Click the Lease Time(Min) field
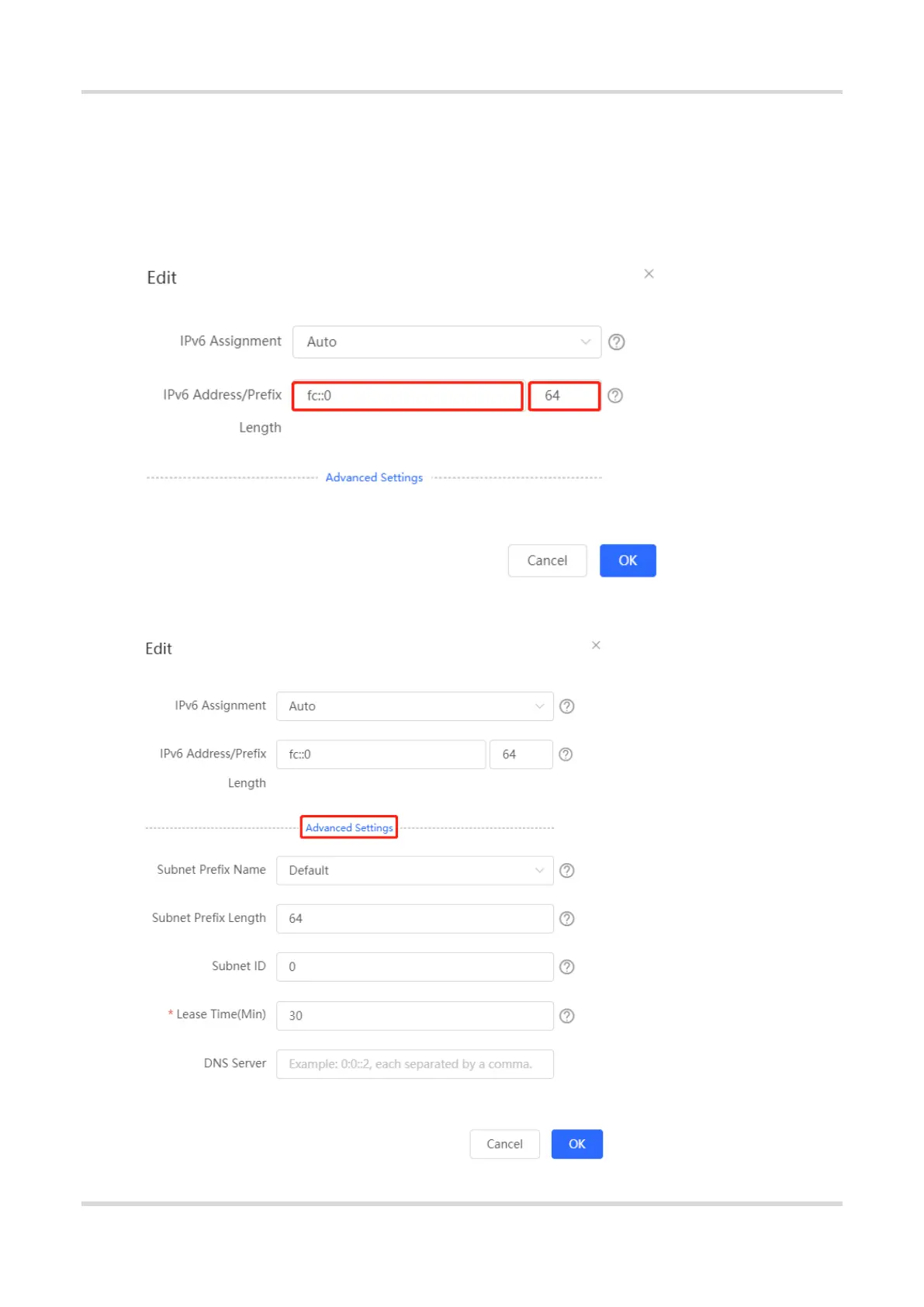Image resolution: width=924 pixels, height=1307 pixels. (414, 1016)
